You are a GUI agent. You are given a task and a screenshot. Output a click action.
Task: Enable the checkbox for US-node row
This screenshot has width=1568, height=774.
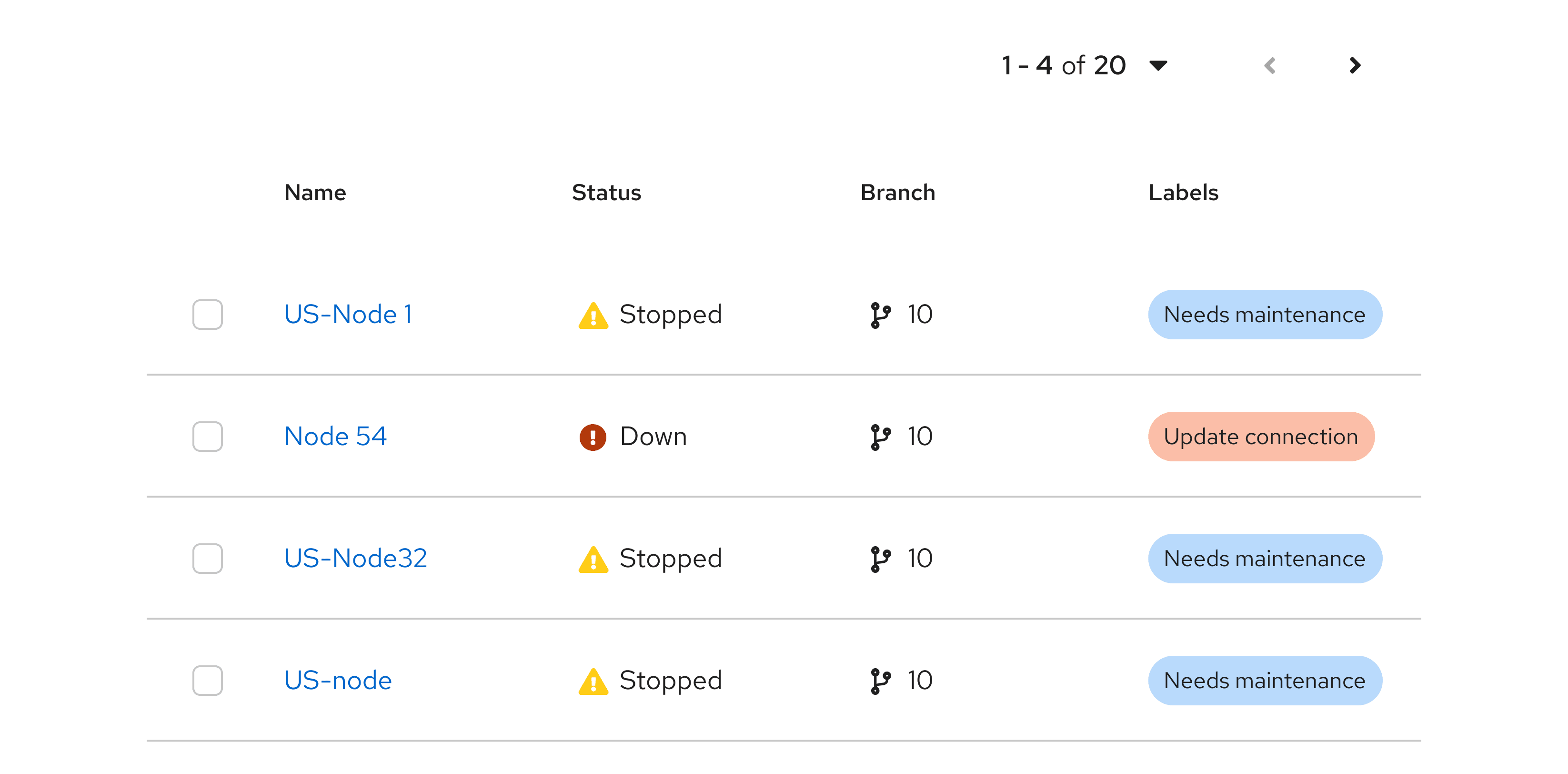tap(208, 680)
